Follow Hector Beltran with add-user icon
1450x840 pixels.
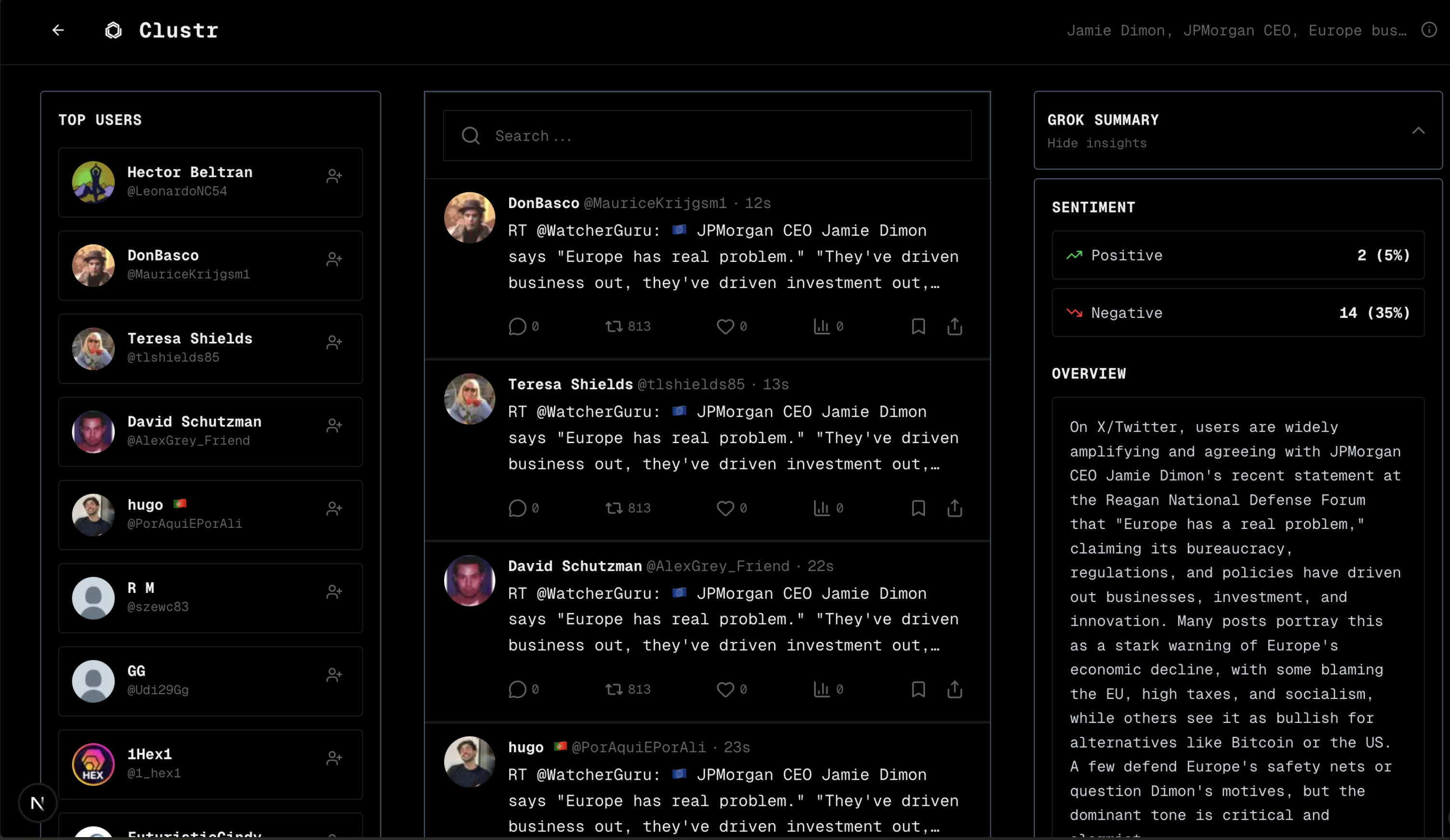pos(334,176)
